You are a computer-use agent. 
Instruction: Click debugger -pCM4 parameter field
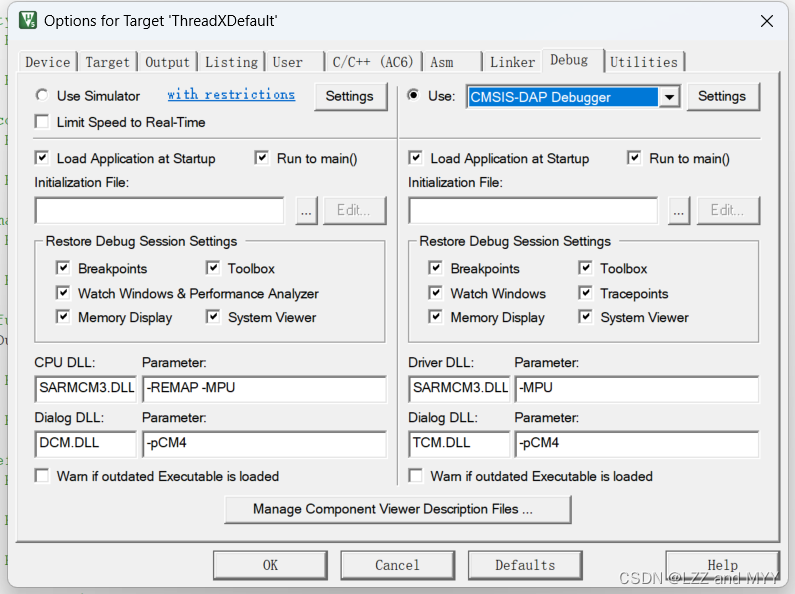(637, 443)
